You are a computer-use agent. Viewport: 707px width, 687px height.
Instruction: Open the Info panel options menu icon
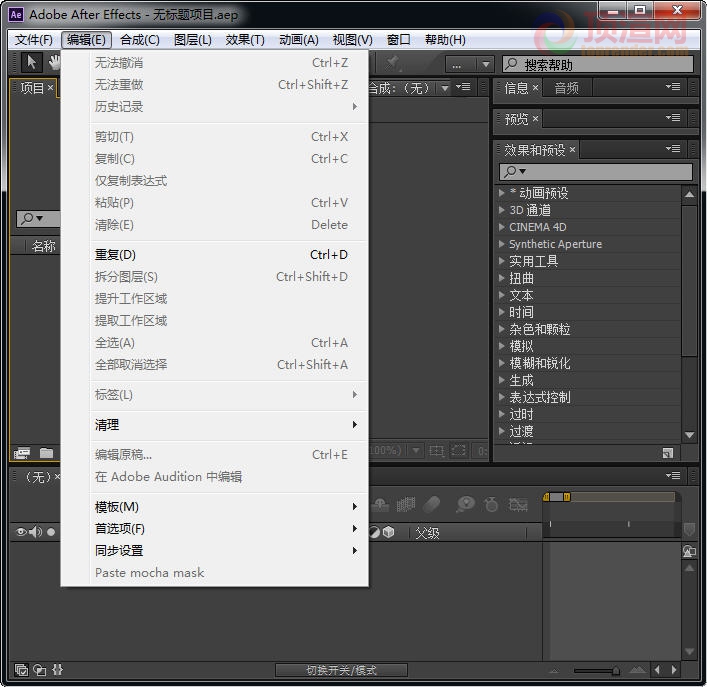(x=673, y=87)
